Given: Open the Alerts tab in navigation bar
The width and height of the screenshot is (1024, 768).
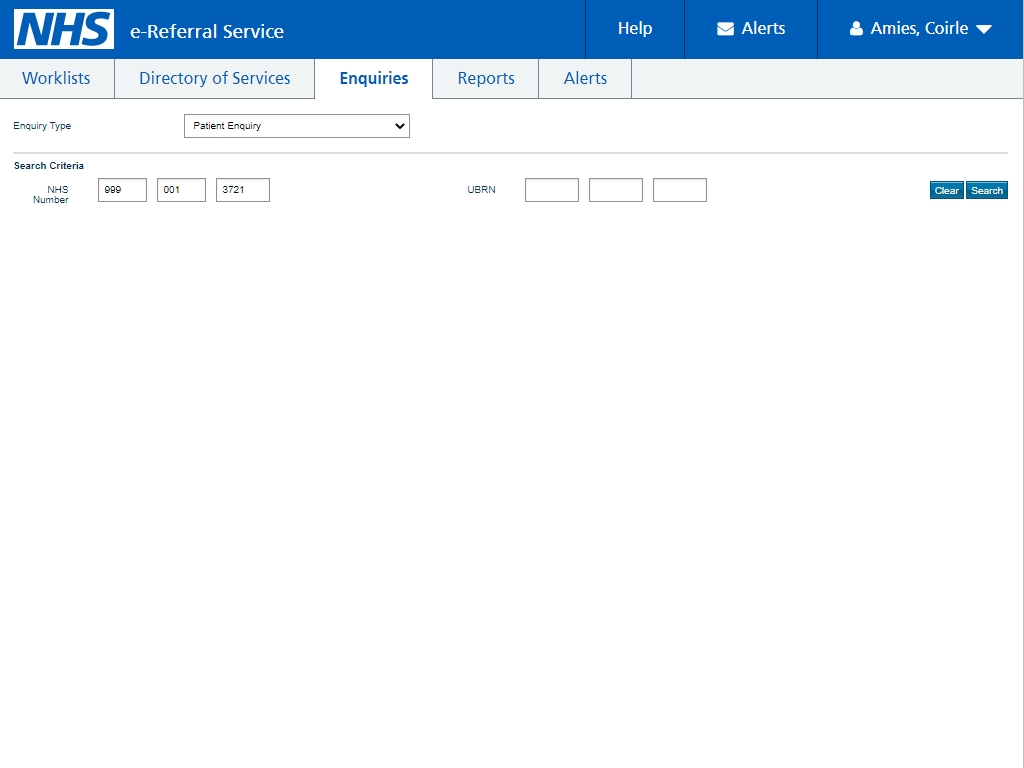Looking at the screenshot, I should tap(585, 78).
